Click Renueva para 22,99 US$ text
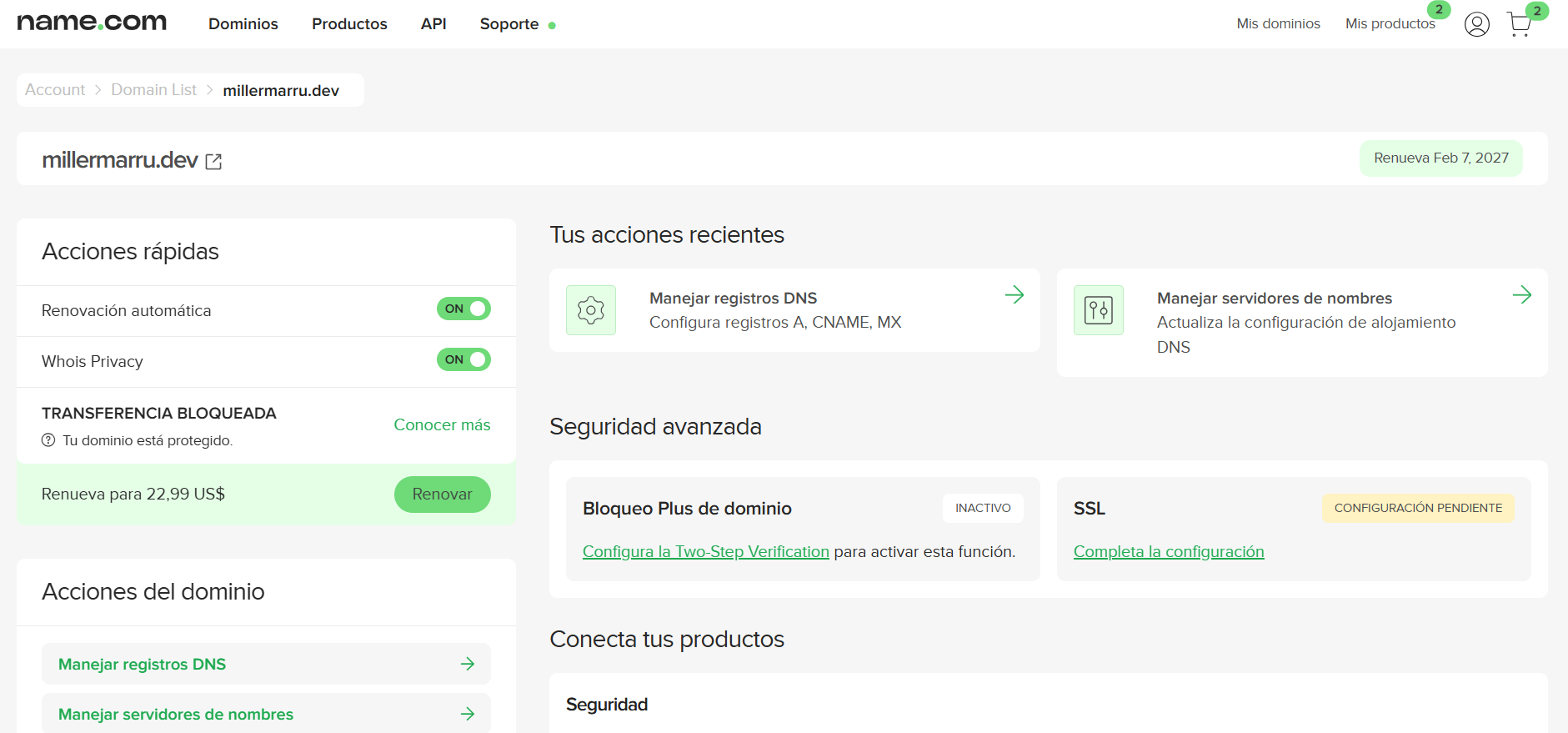The image size is (1568, 733). 133,495
